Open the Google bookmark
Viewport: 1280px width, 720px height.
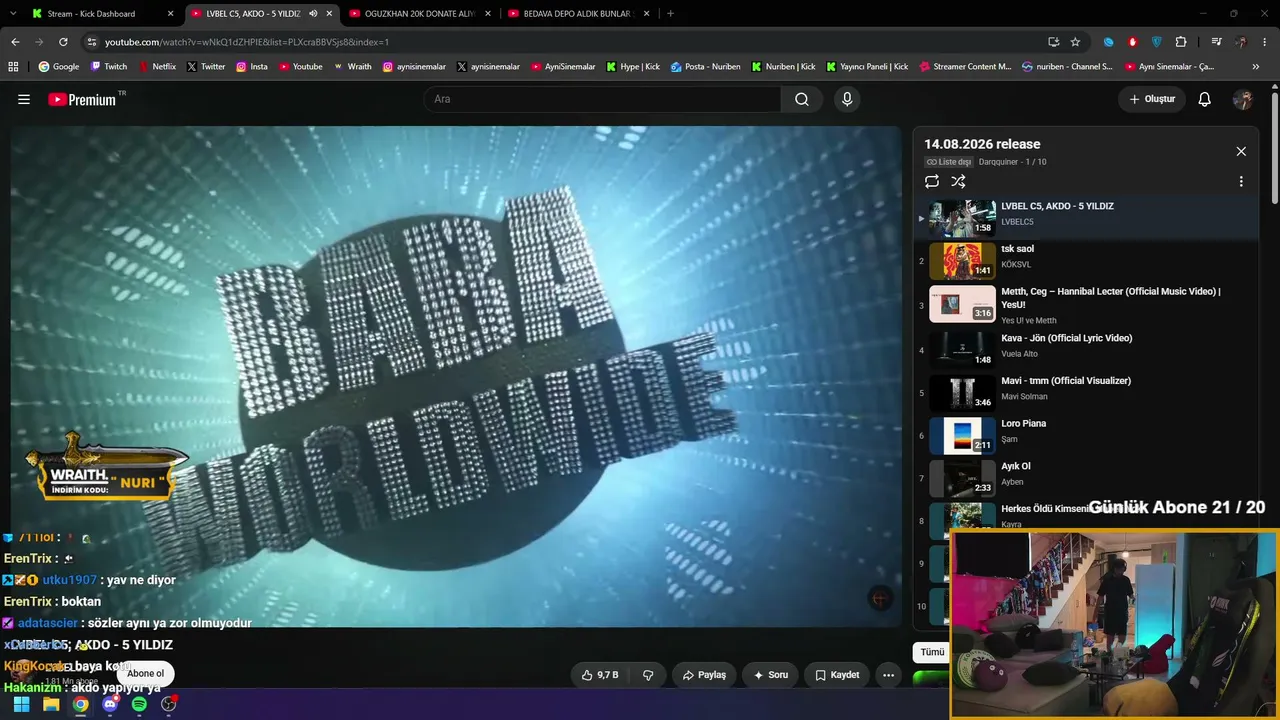pyautogui.click(x=58, y=67)
